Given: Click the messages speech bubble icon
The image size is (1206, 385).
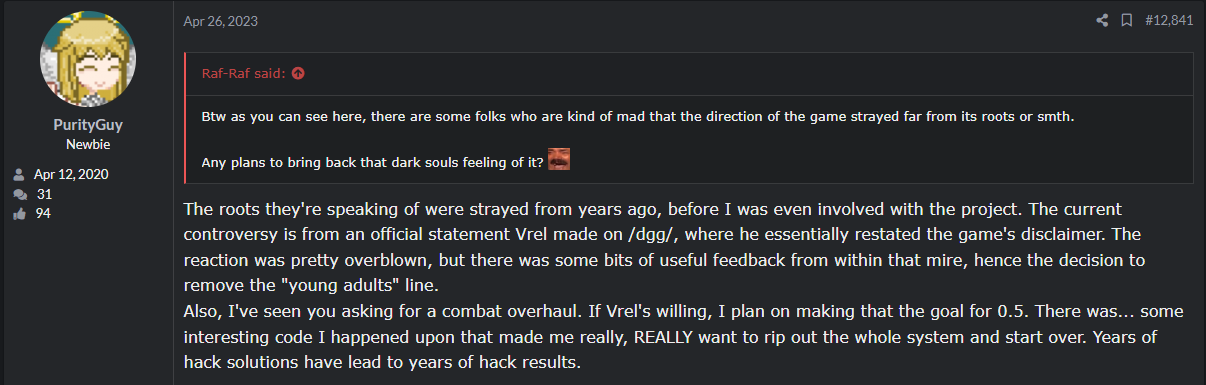Looking at the screenshot, I should coord(18,194).
